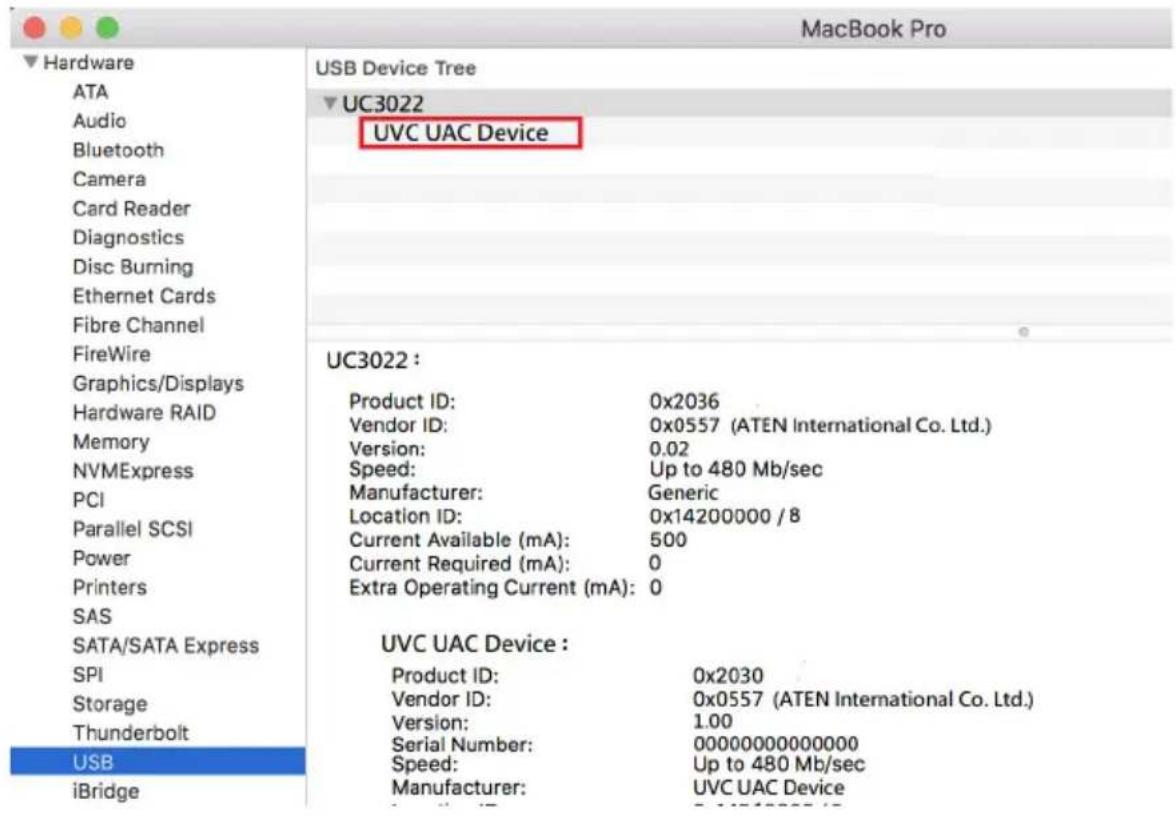The width and height of the screenshot is (1176, 817).
Task: Click the UC3022 details heading
Action: (373, 361)
